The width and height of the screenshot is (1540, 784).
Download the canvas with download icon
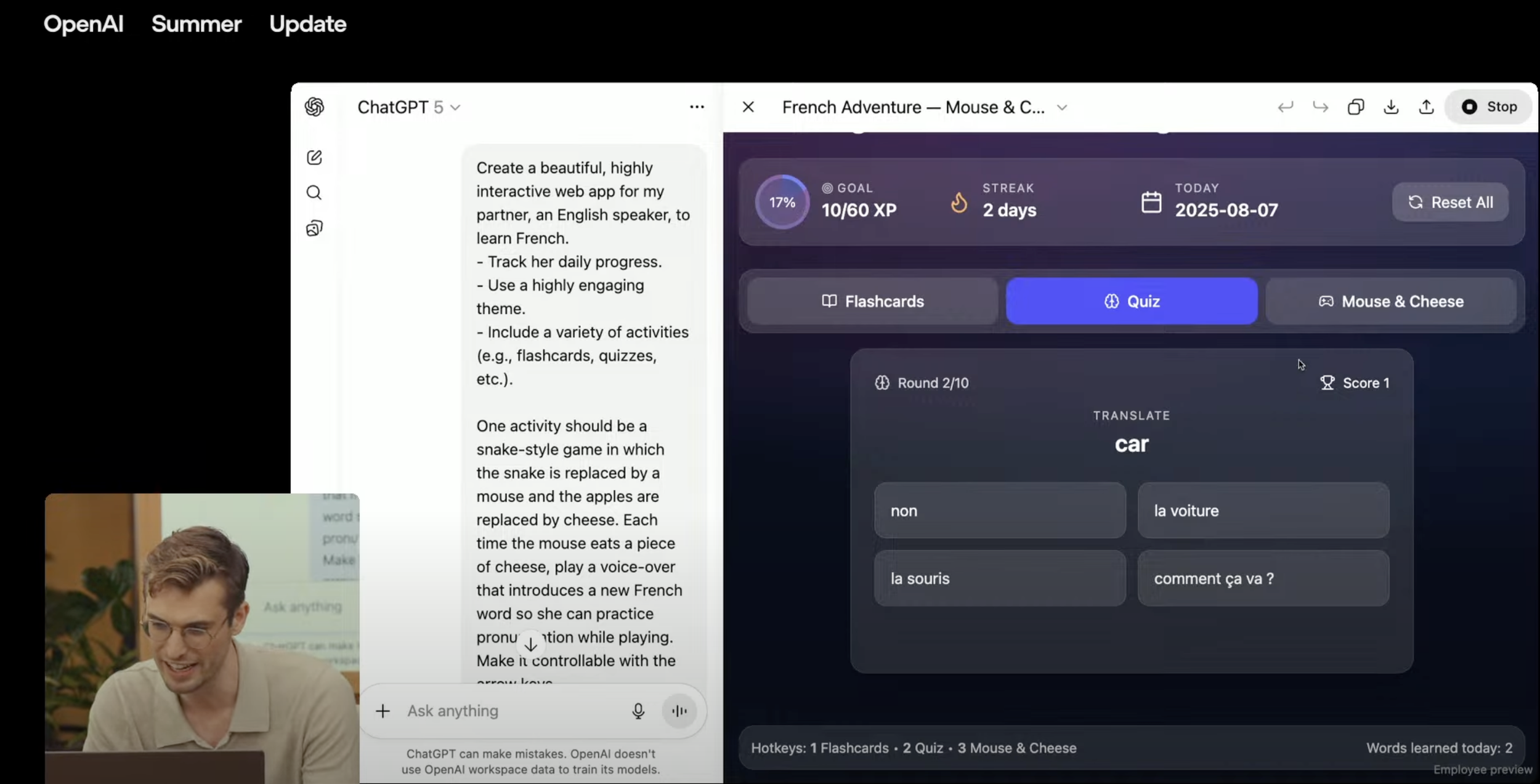[1391, 107]
